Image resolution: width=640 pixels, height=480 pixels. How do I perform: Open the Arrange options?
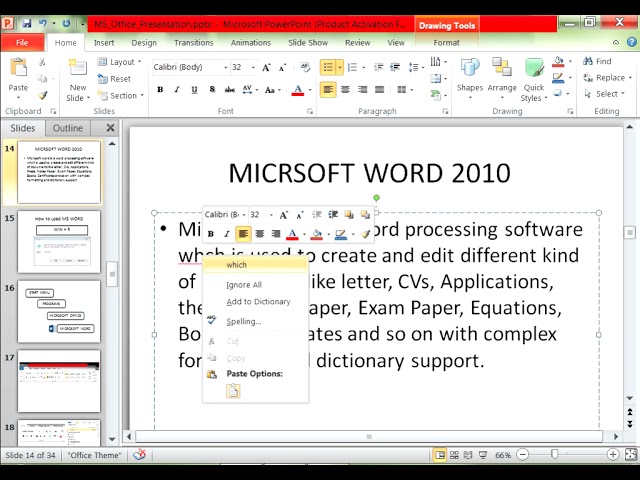[x=502, y=80]
